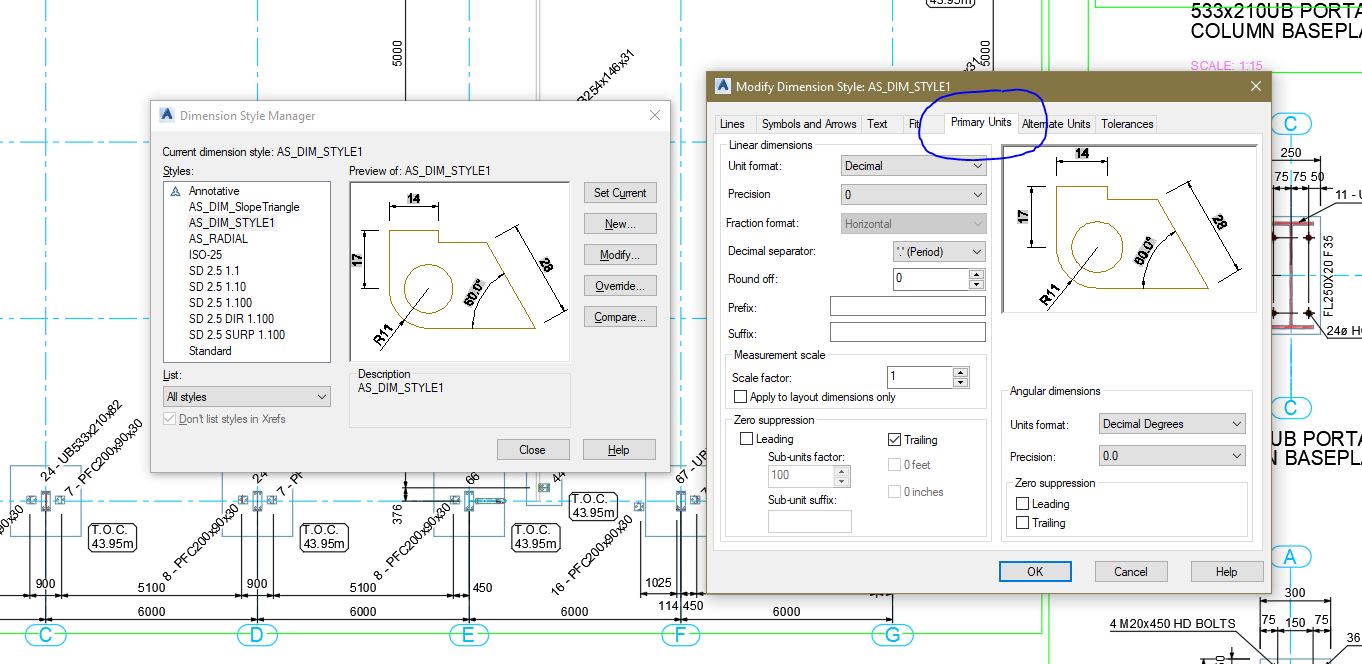Increase the Scale factor with up arrow

tap(961, 373)
